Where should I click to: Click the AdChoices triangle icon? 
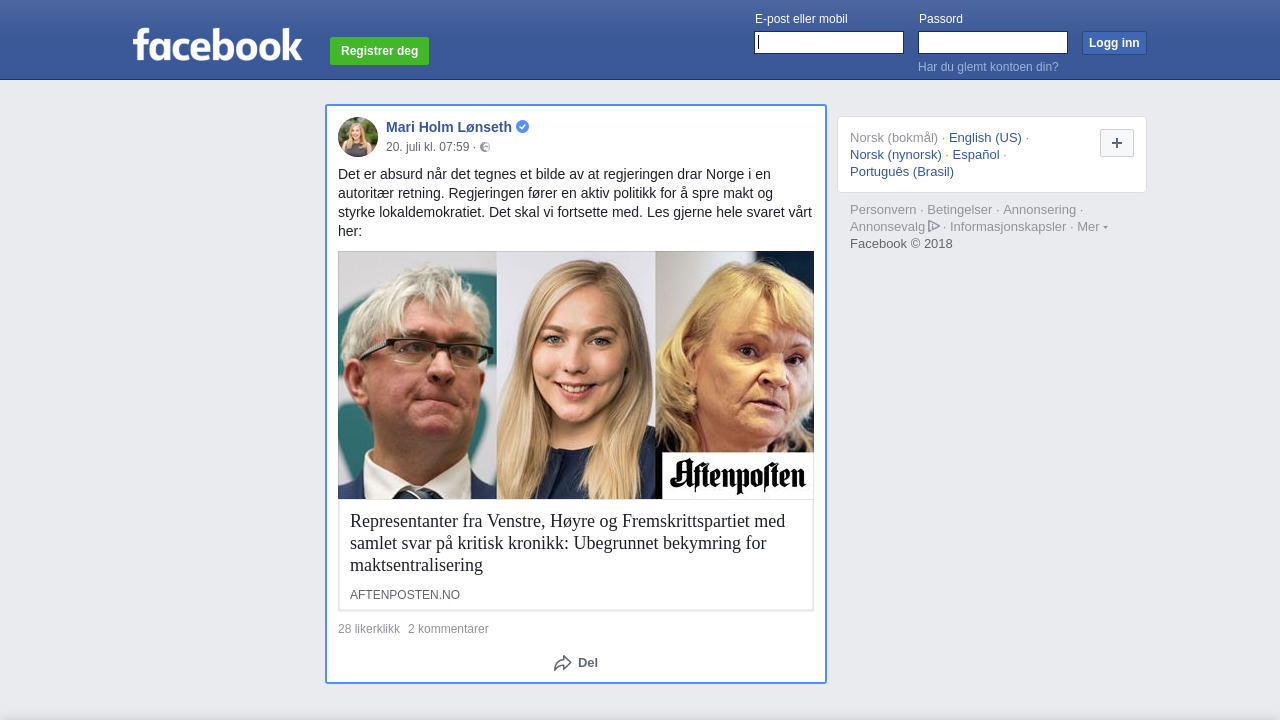934,226
